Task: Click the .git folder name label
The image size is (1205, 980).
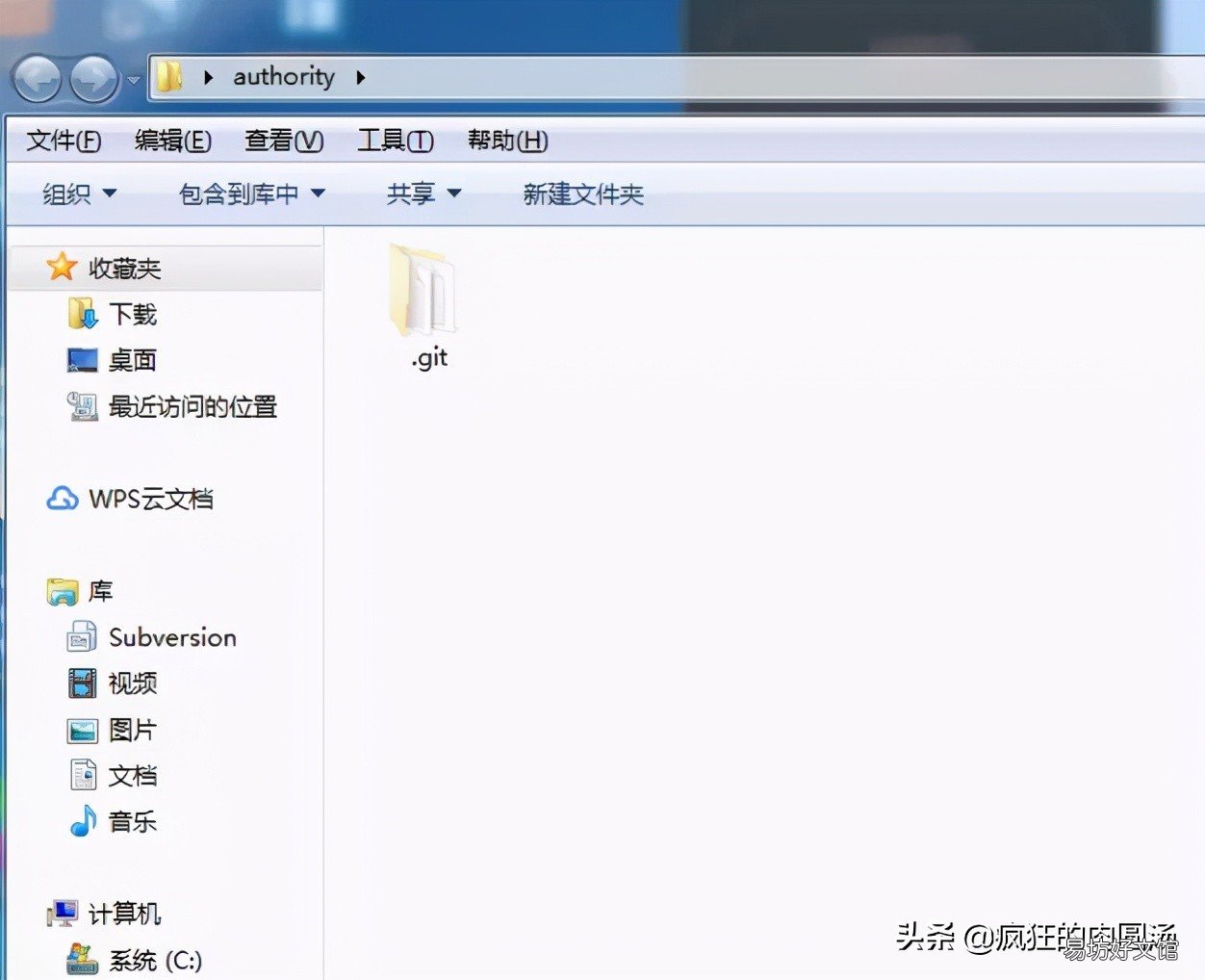Action: (429, 357)
